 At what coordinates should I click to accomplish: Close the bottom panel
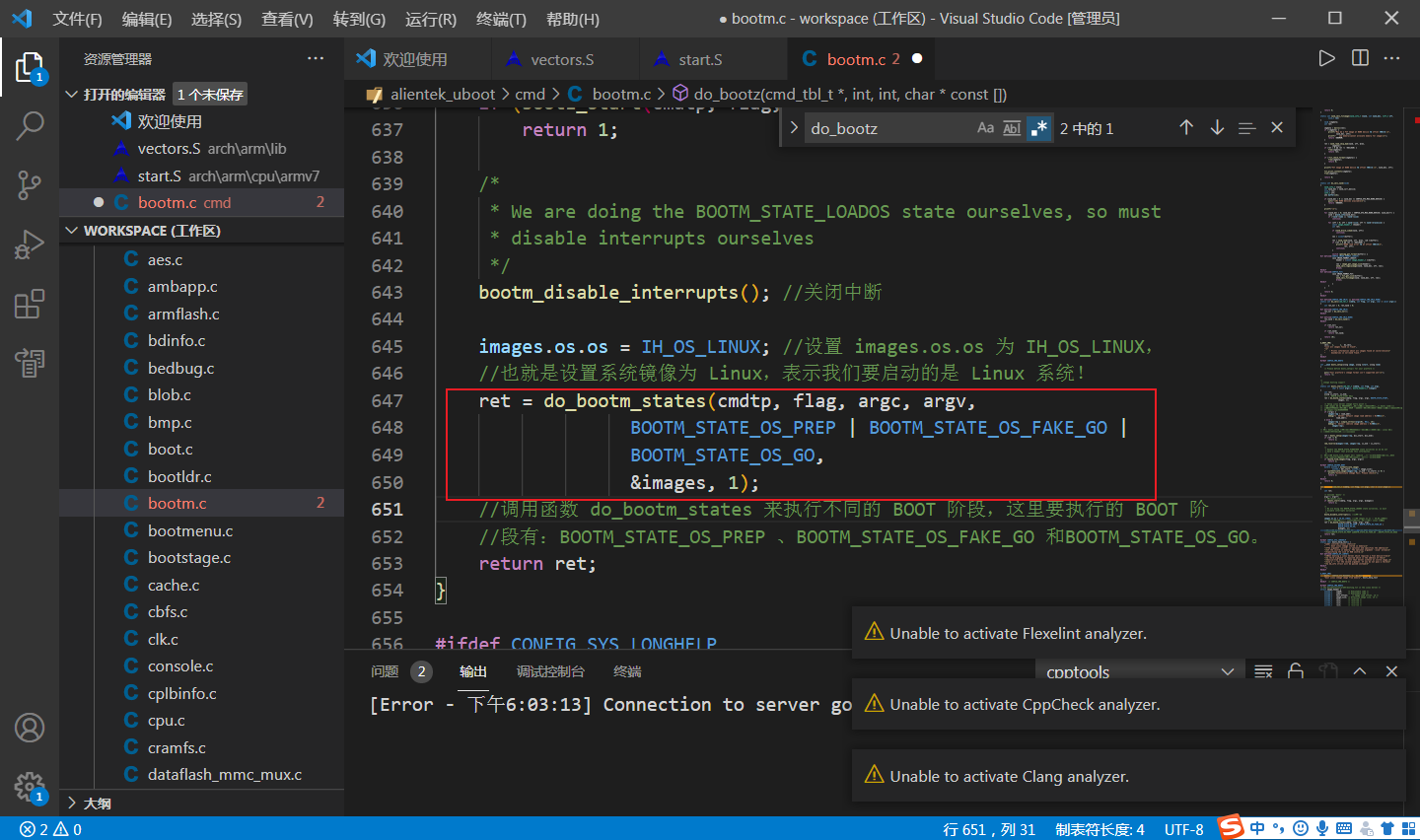pyautogui.click(x=1391, y=671)
